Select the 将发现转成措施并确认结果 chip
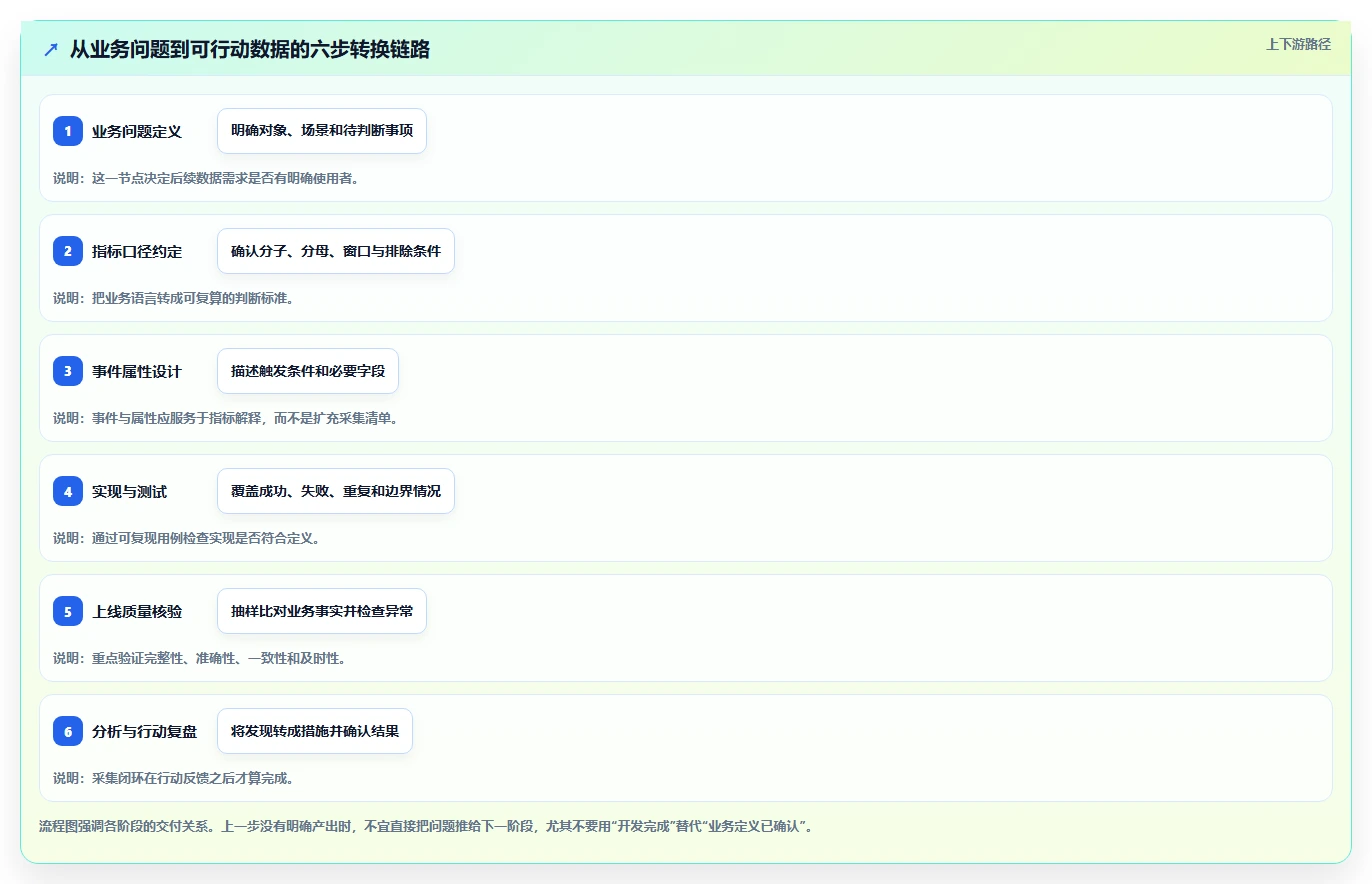The image size is (1372, 884). pyautogui.click(x=315, y=731)
